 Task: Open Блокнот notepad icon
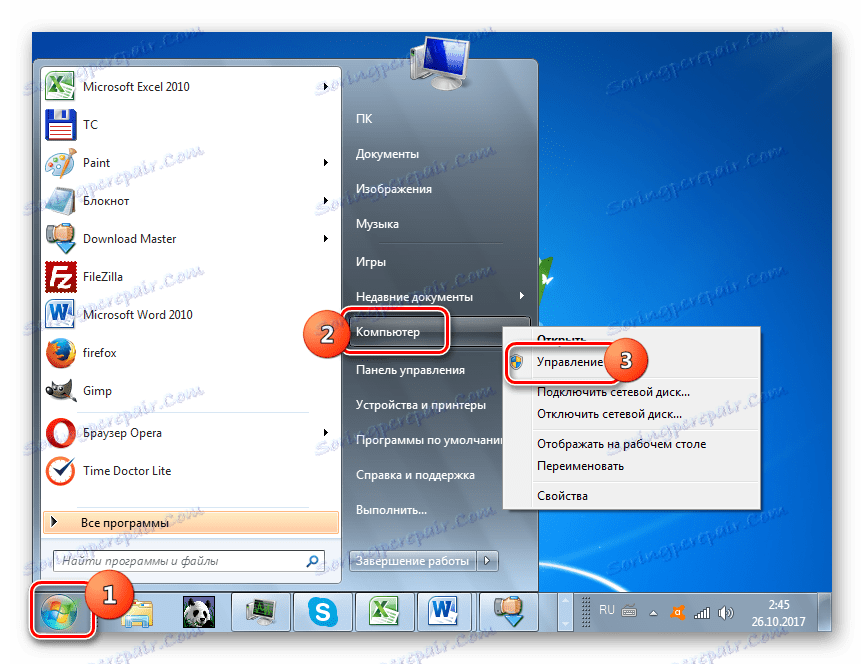pyautogui.click(x=60, y=201)
